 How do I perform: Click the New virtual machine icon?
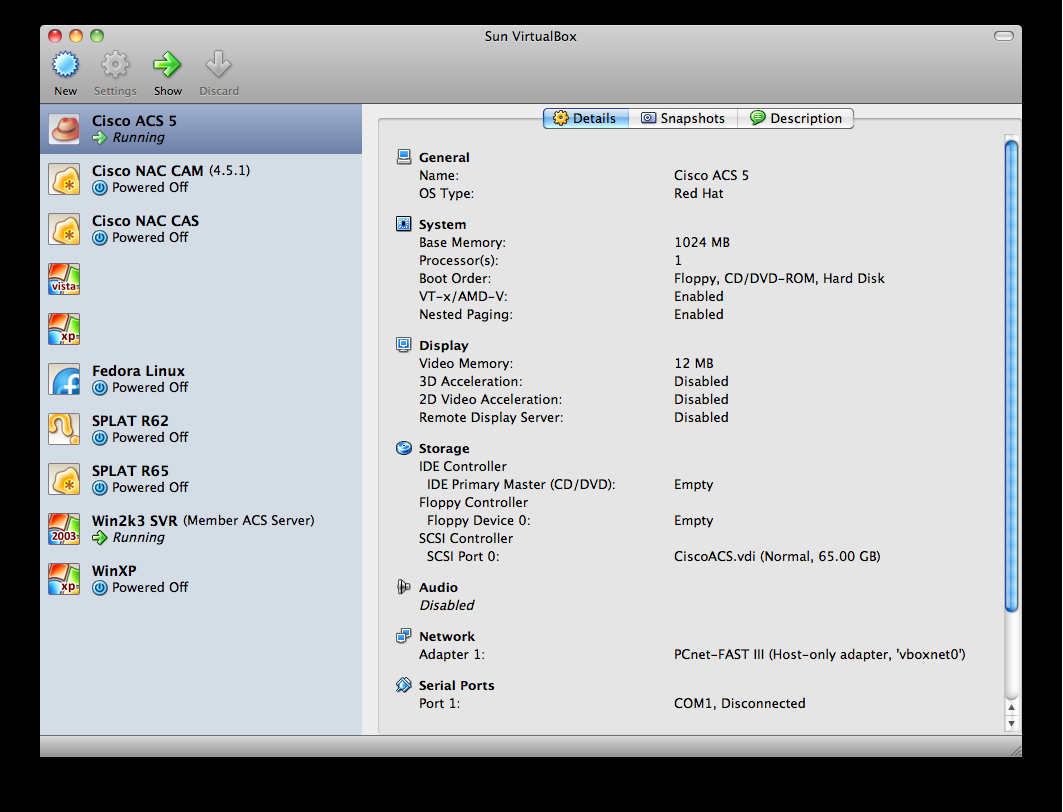coord(65,66)
